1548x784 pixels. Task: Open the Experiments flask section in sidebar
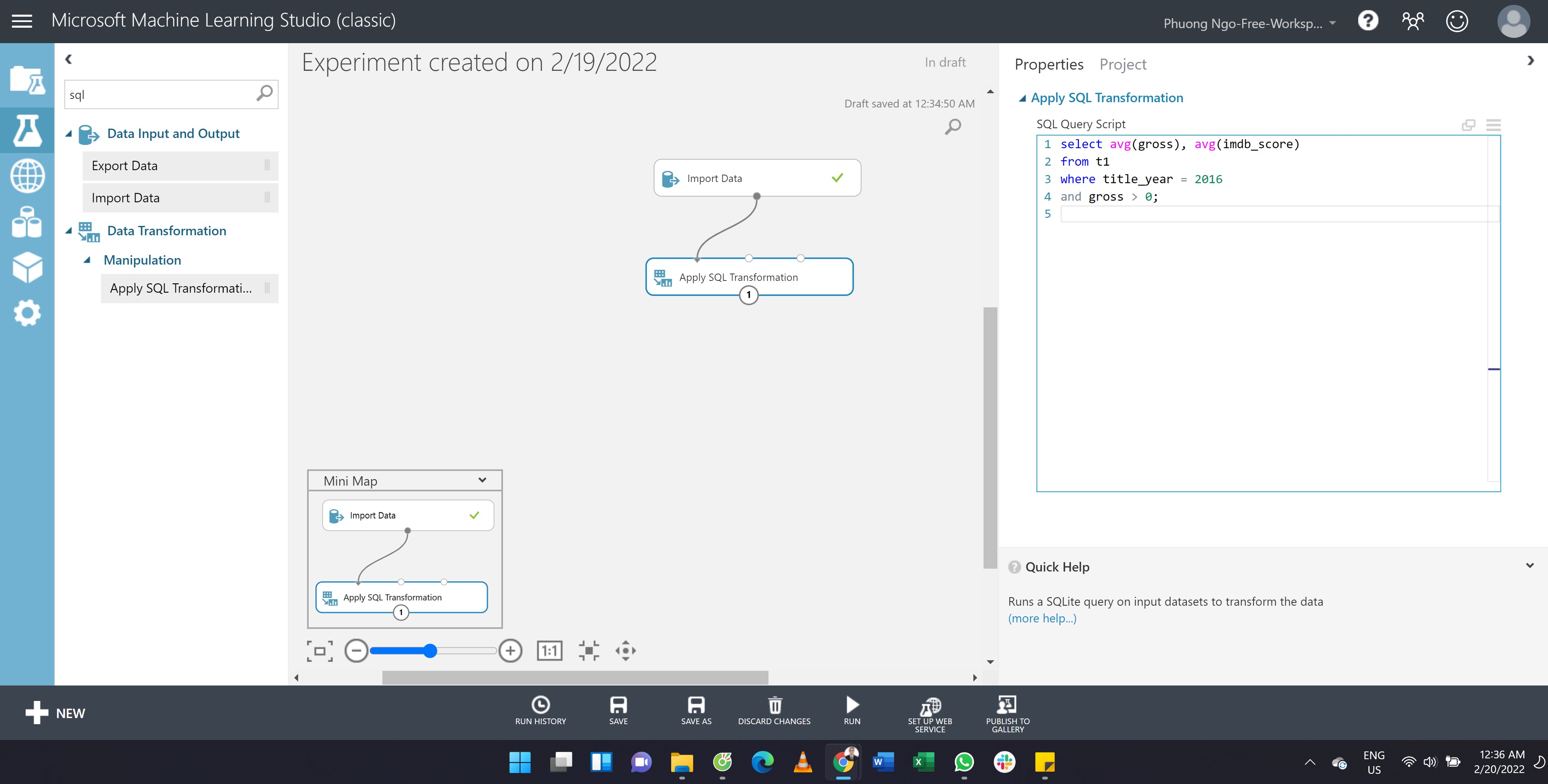[x=27, y=130]
